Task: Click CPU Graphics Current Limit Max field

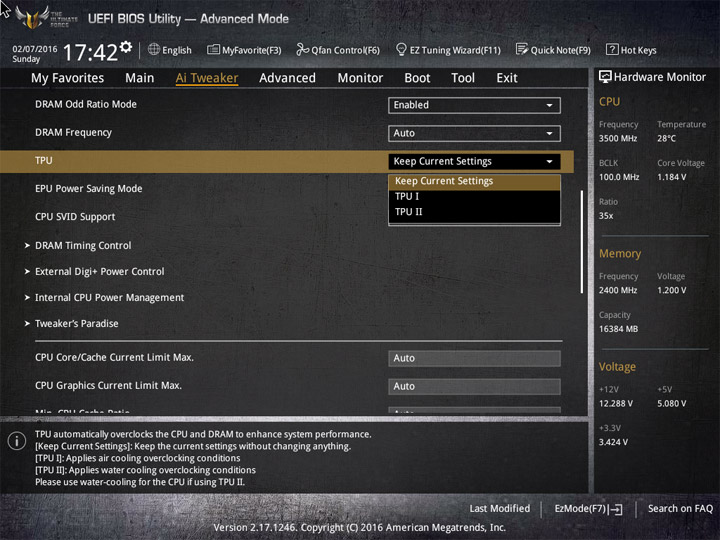Action: click(x=474, y=386)
